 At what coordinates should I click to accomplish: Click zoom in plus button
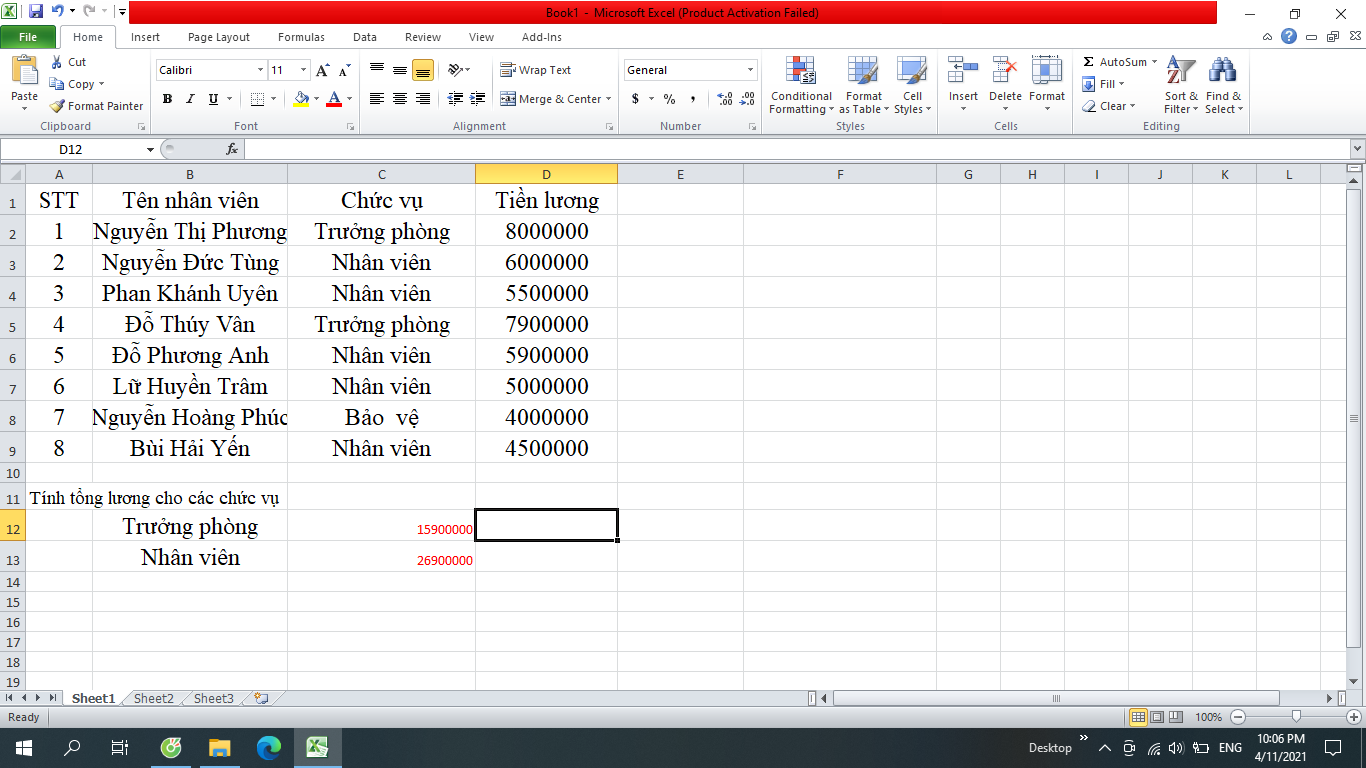pyautogui.click(x=1354, y=717)
